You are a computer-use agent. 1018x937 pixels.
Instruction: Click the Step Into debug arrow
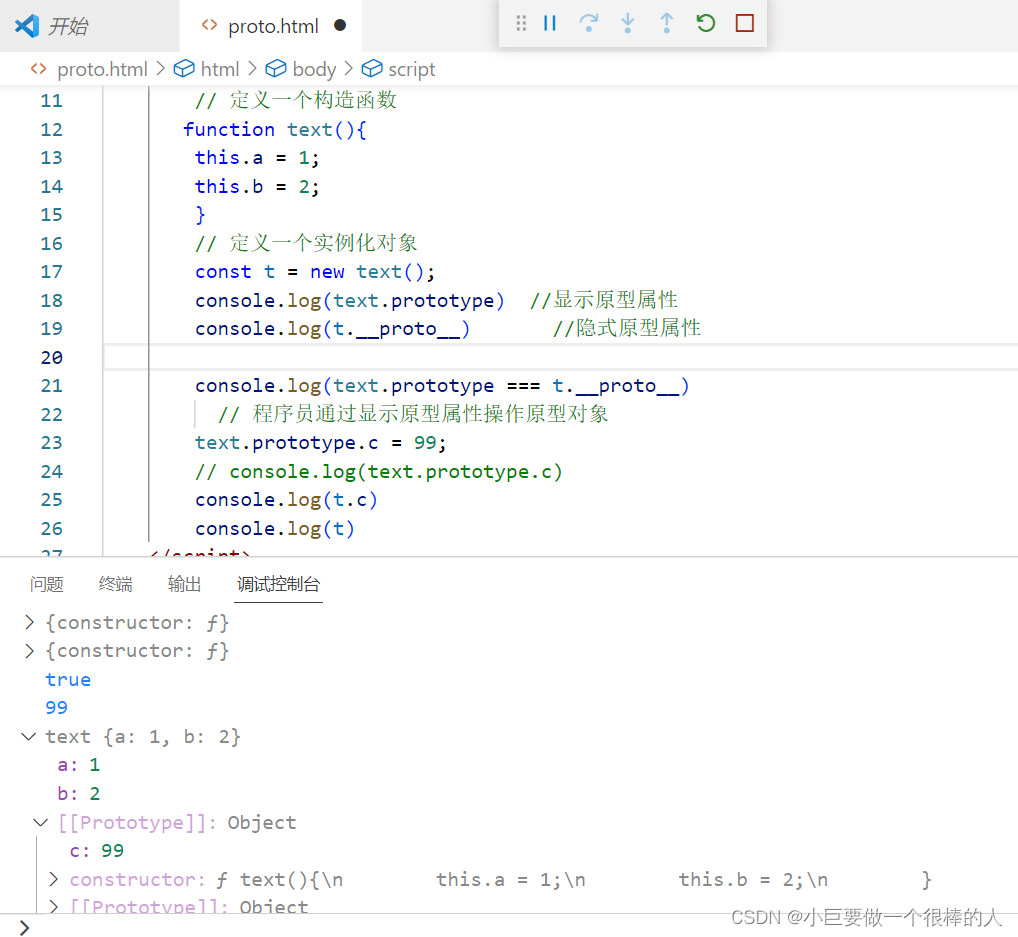coord(627,23)
